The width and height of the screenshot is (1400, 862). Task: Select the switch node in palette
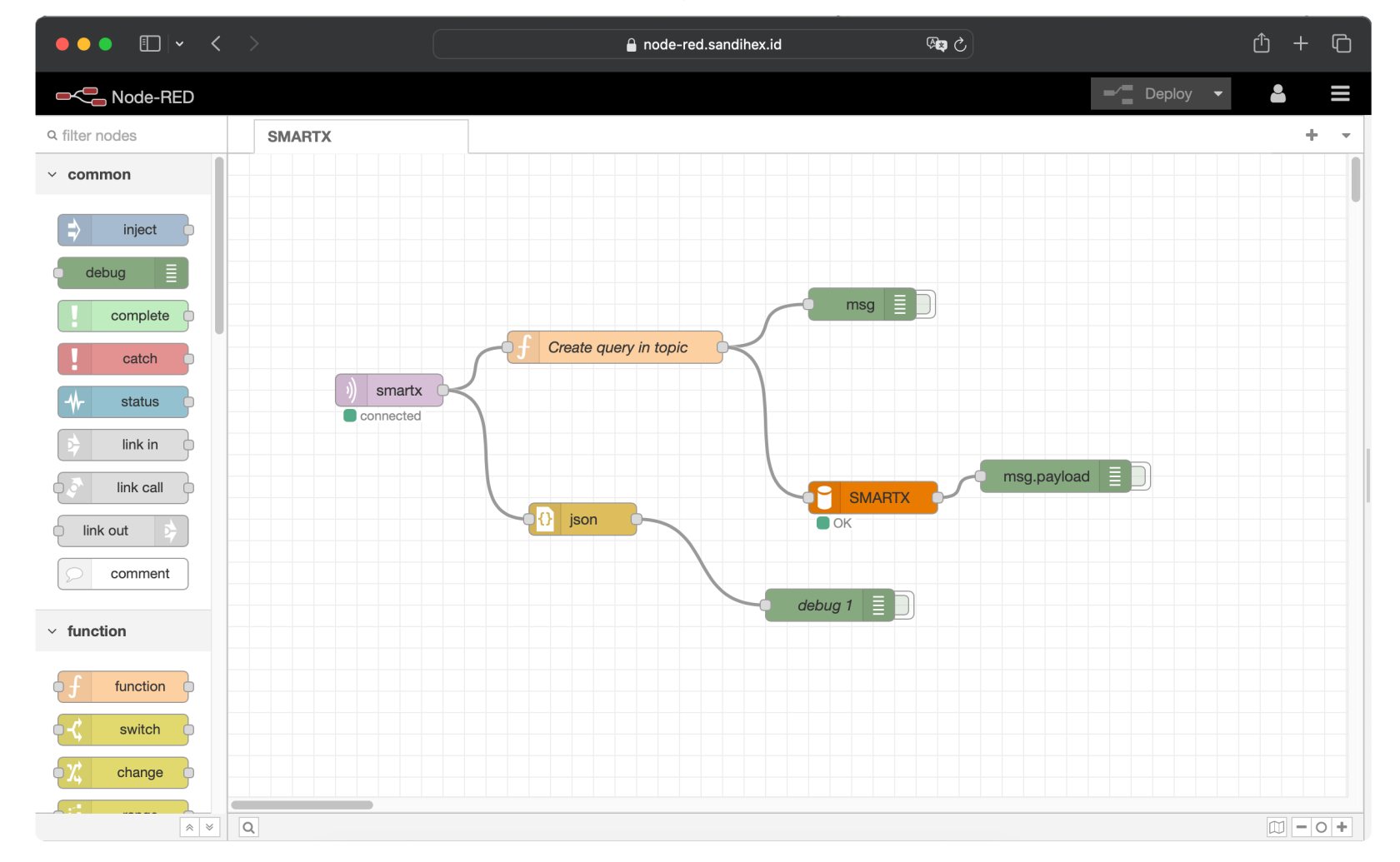123,730
